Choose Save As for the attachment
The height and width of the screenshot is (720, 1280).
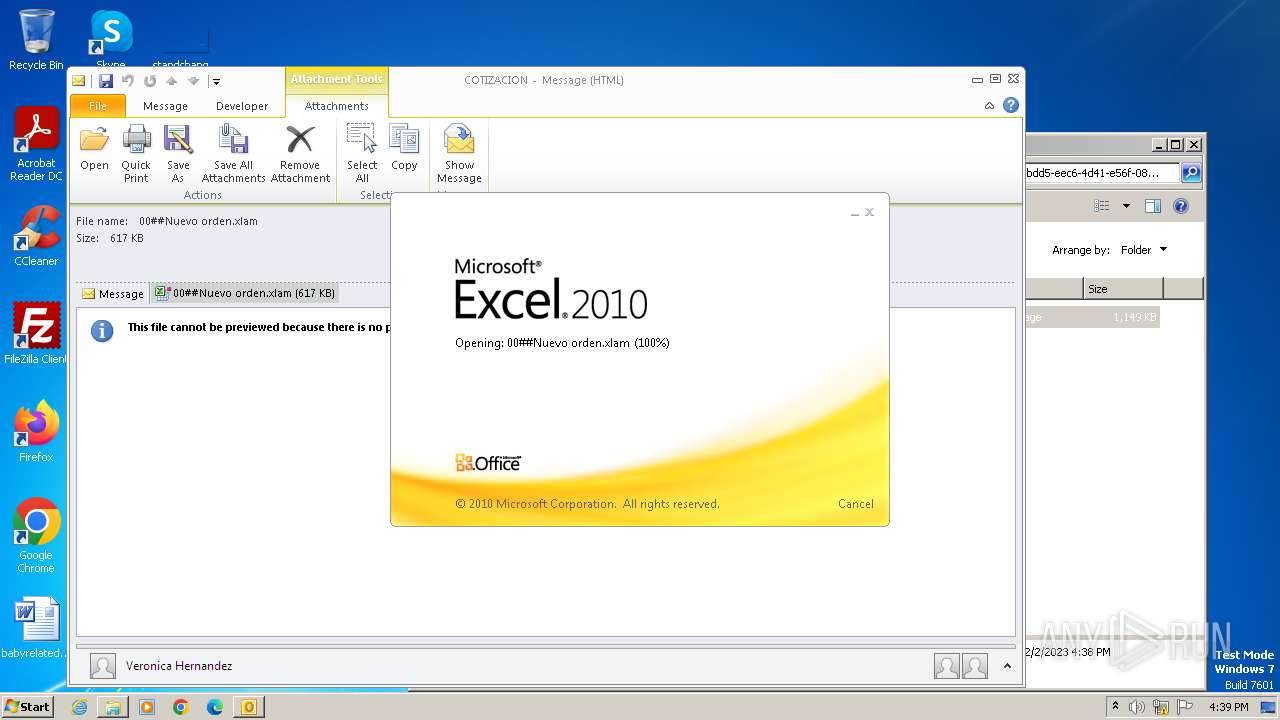pos(178,153)
